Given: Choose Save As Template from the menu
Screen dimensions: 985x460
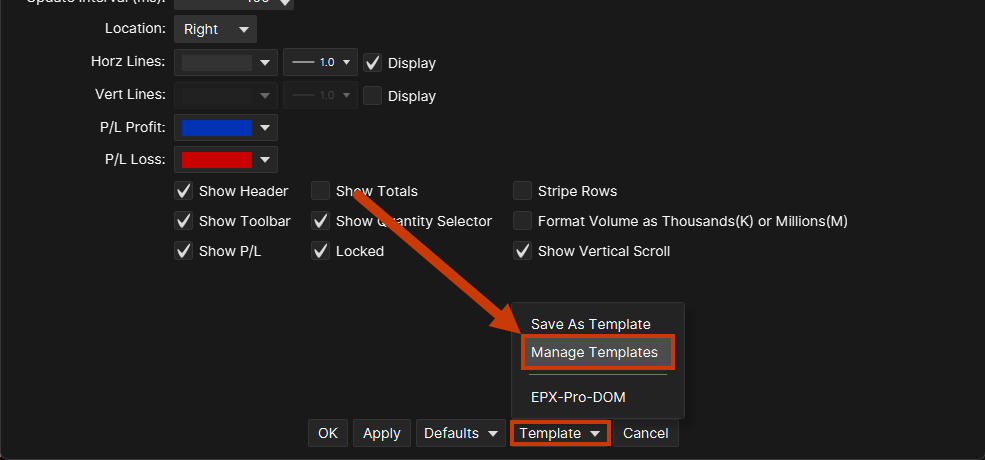Looking at the screenshot, I should [x=590, y=324].
